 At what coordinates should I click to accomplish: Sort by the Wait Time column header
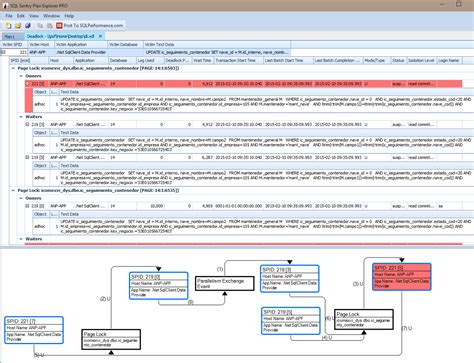click(x=203, y=60)
